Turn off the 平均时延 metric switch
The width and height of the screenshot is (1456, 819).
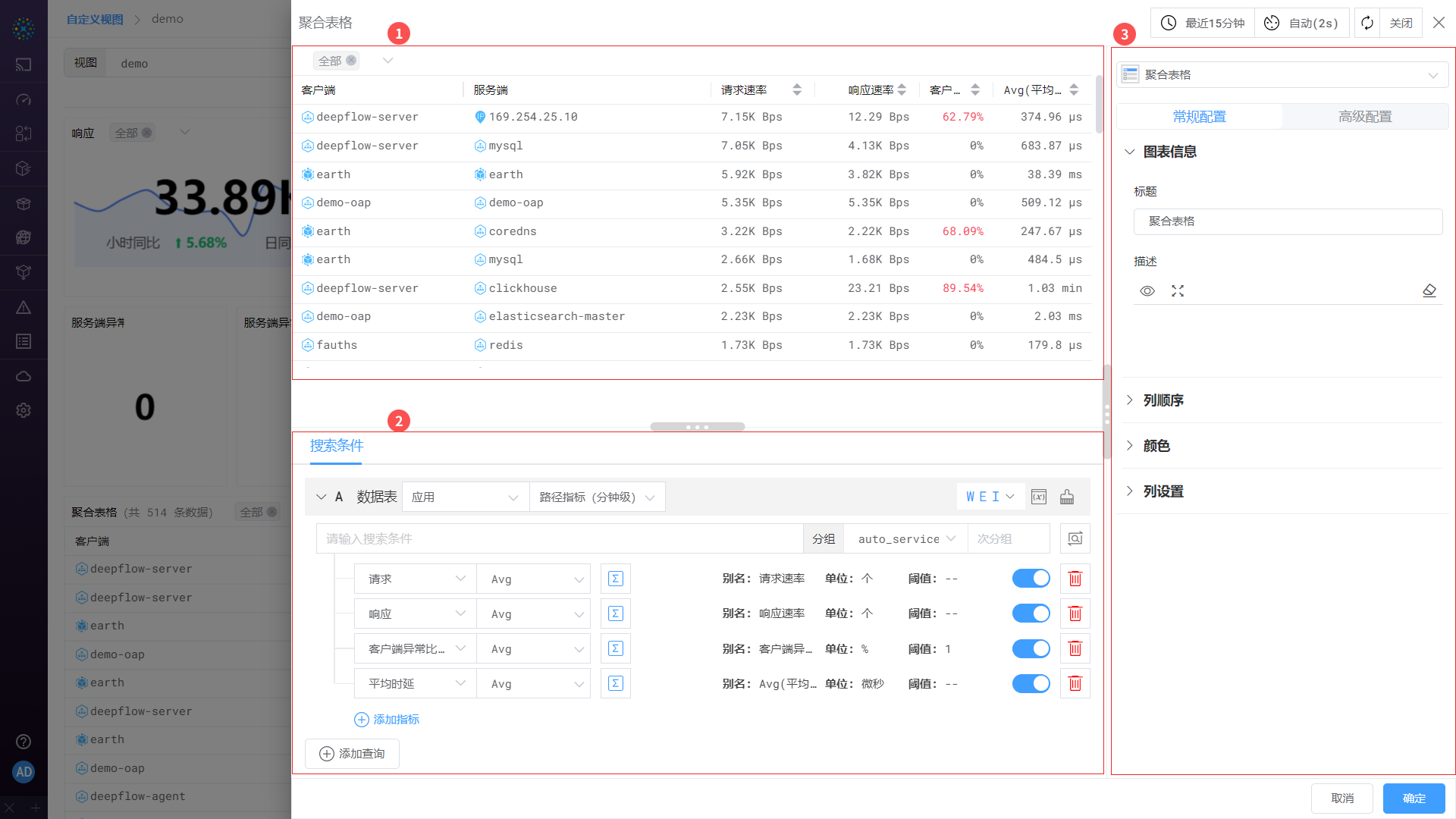pyautogui.click(x=1031, y=683)
